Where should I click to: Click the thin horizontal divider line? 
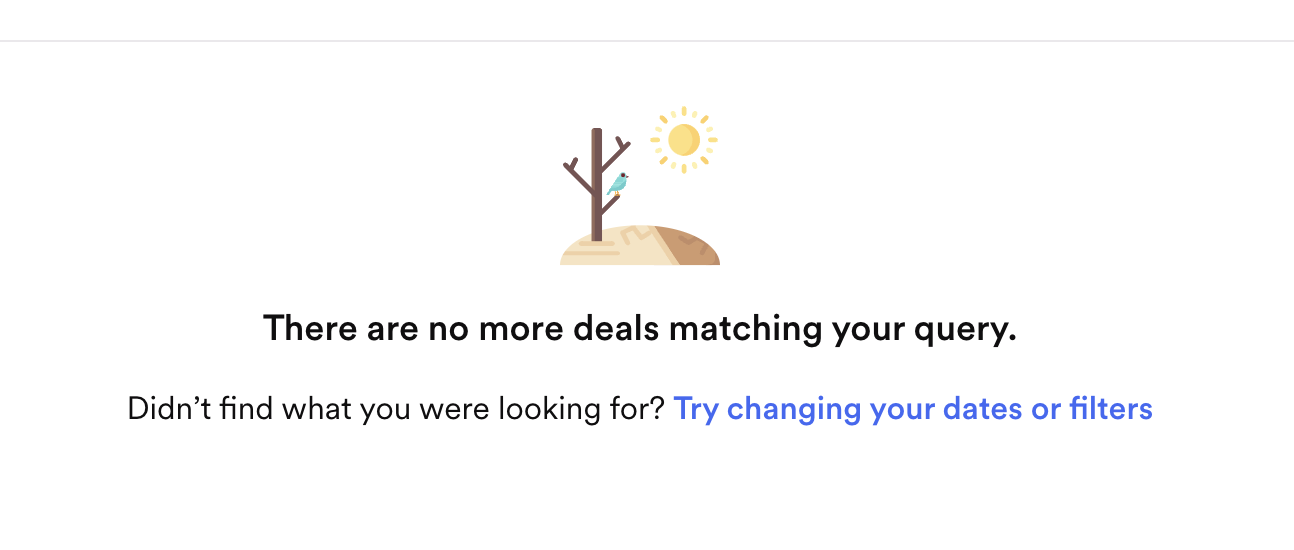[647, 41]
